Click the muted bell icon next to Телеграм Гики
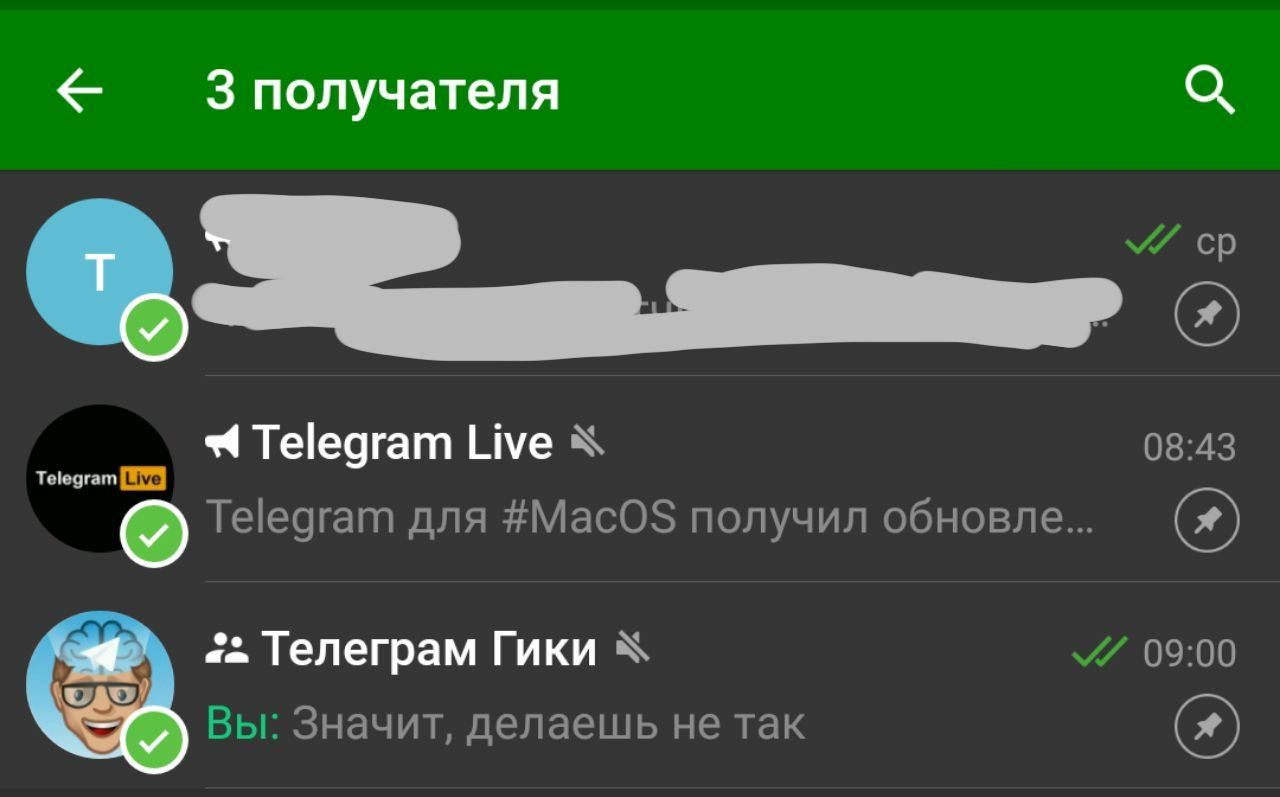Screen dimensions: 1280x797 [633, 648]
